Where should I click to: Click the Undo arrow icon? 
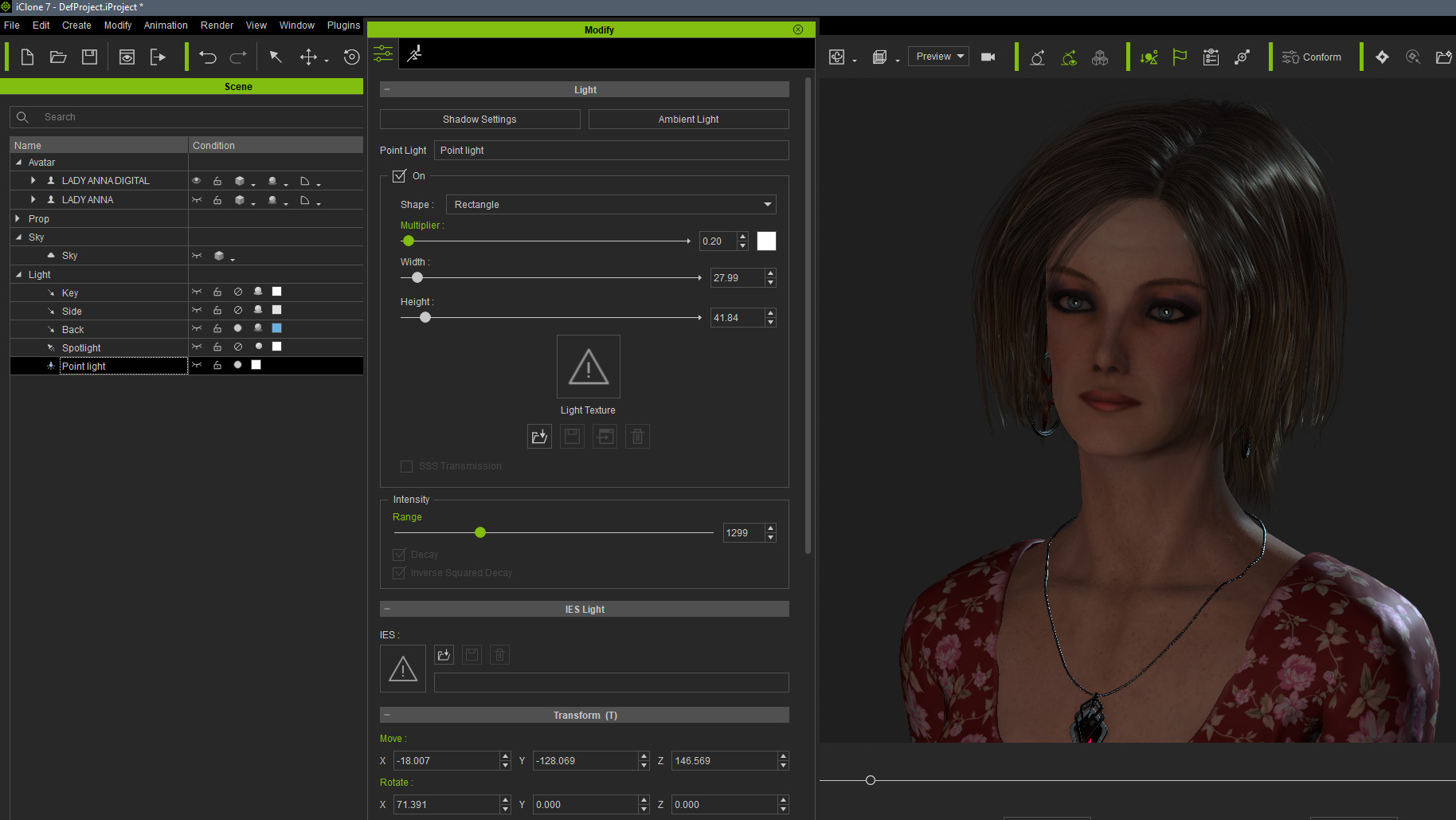click(x=208, y=57)
